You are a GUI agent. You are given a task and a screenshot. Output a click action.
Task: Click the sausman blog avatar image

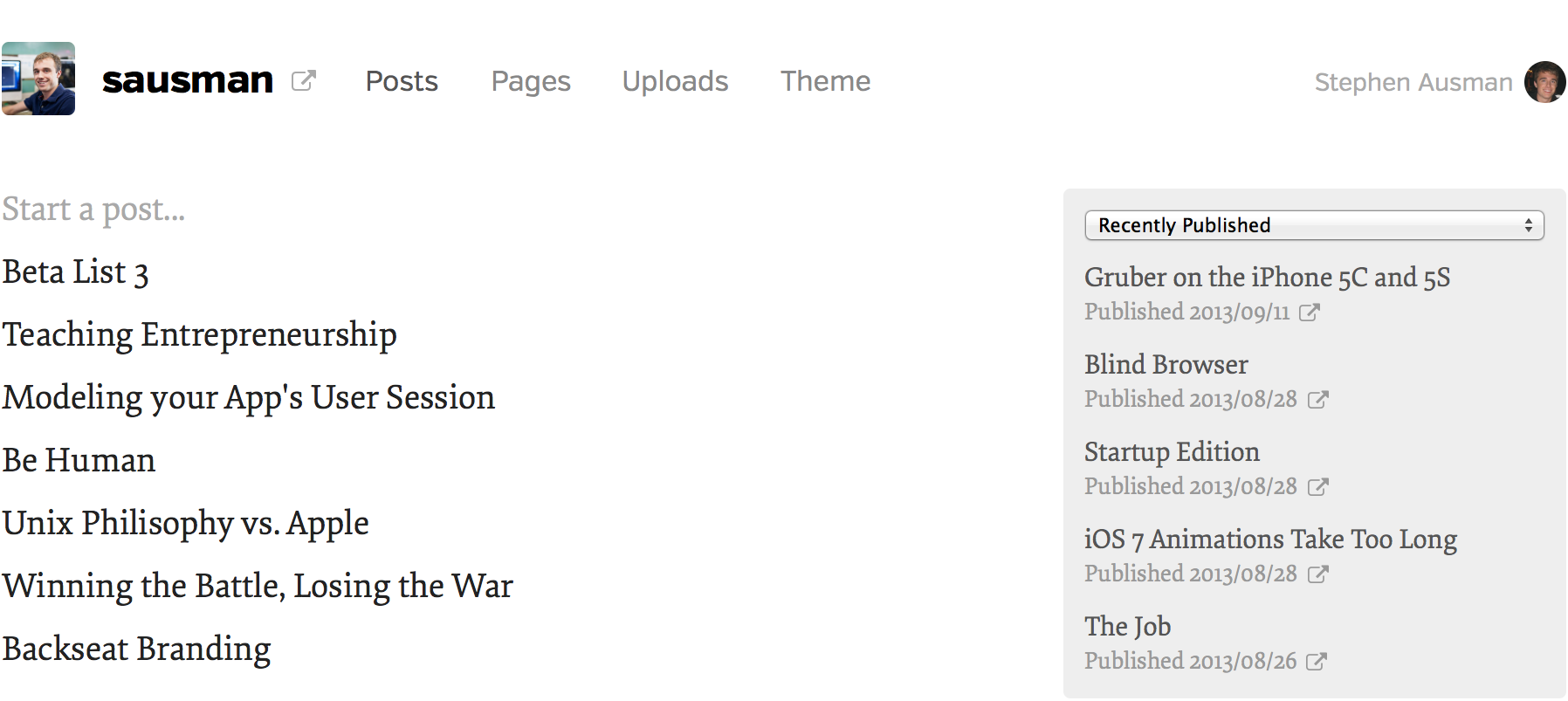[x=38, y=79]
